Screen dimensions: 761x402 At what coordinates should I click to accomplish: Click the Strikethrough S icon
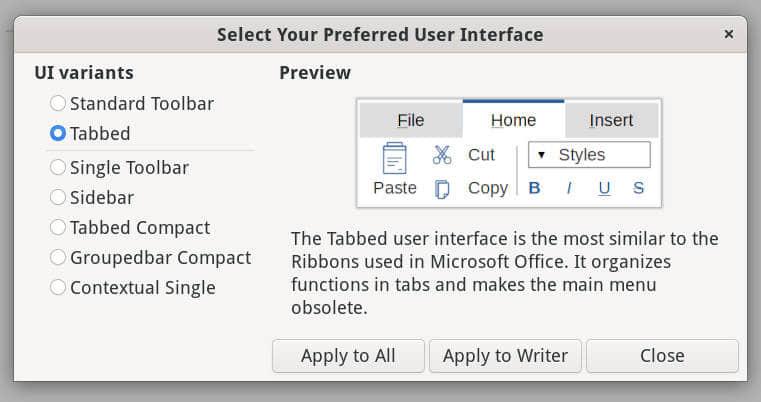coord(638,188)
